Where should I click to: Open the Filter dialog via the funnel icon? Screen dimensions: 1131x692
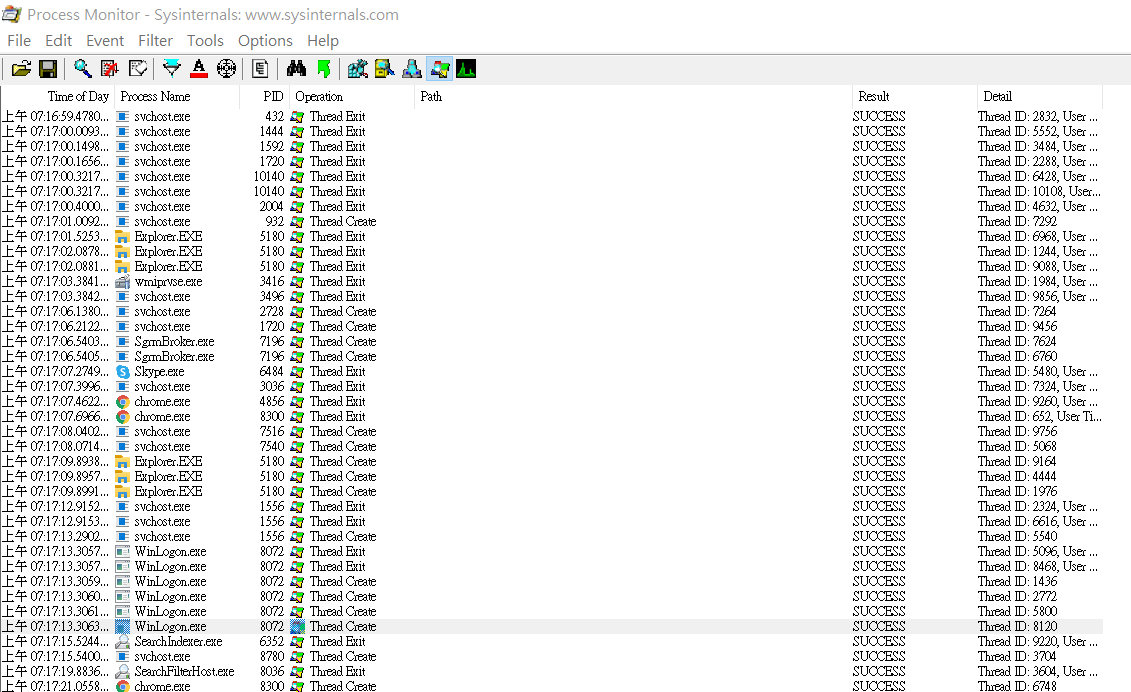pyautogui.click(x=170, y=68)
